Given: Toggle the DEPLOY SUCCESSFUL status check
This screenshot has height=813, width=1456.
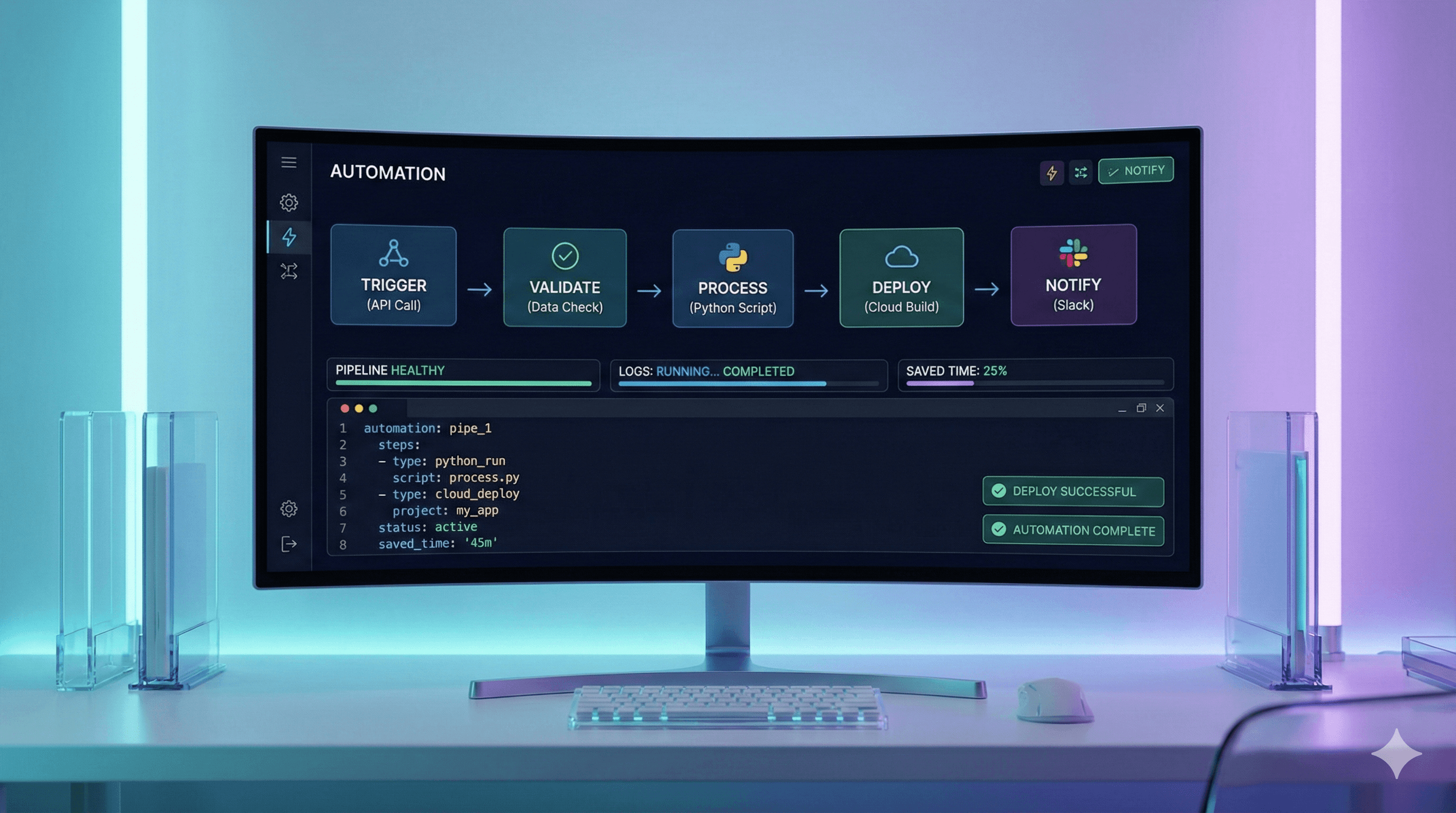Looking at the screenshot, I should click(1072, 491).
